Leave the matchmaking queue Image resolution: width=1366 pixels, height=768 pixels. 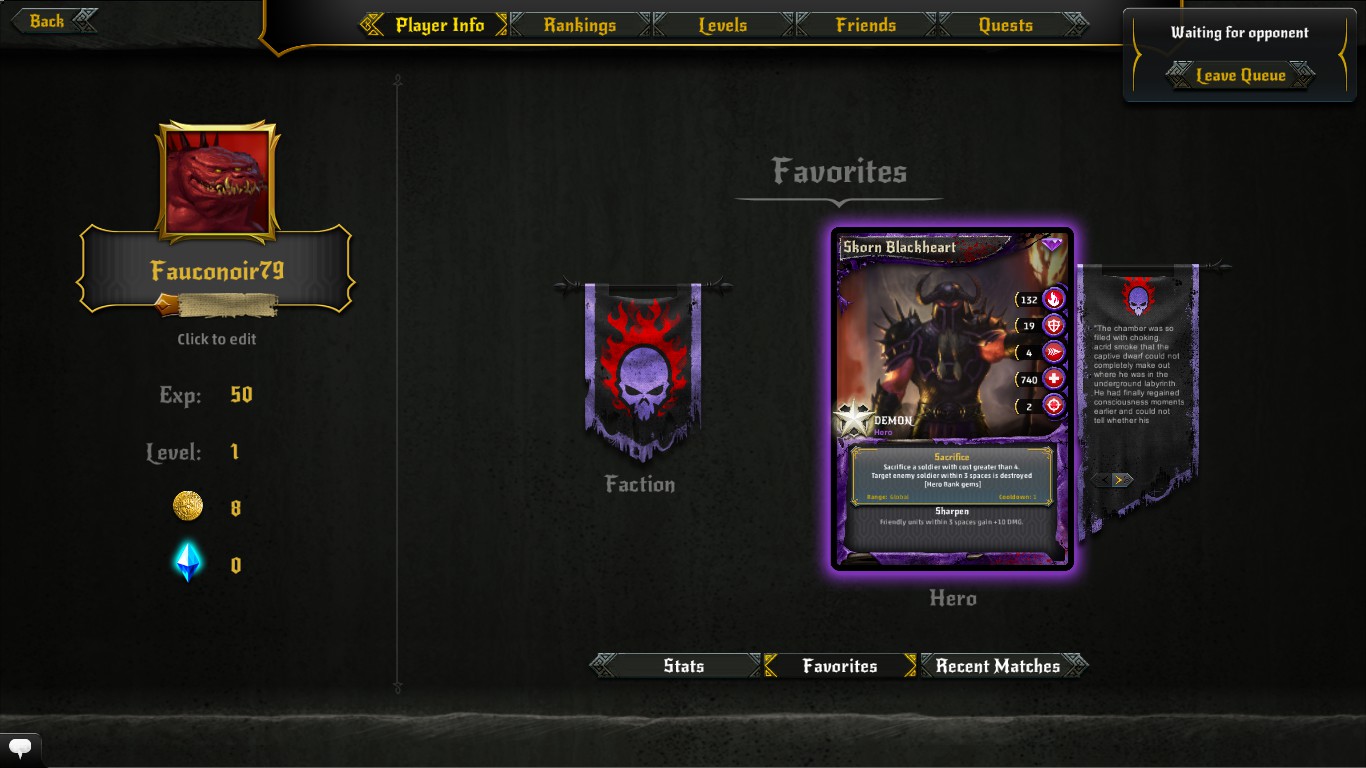(x=1241, y=75)
